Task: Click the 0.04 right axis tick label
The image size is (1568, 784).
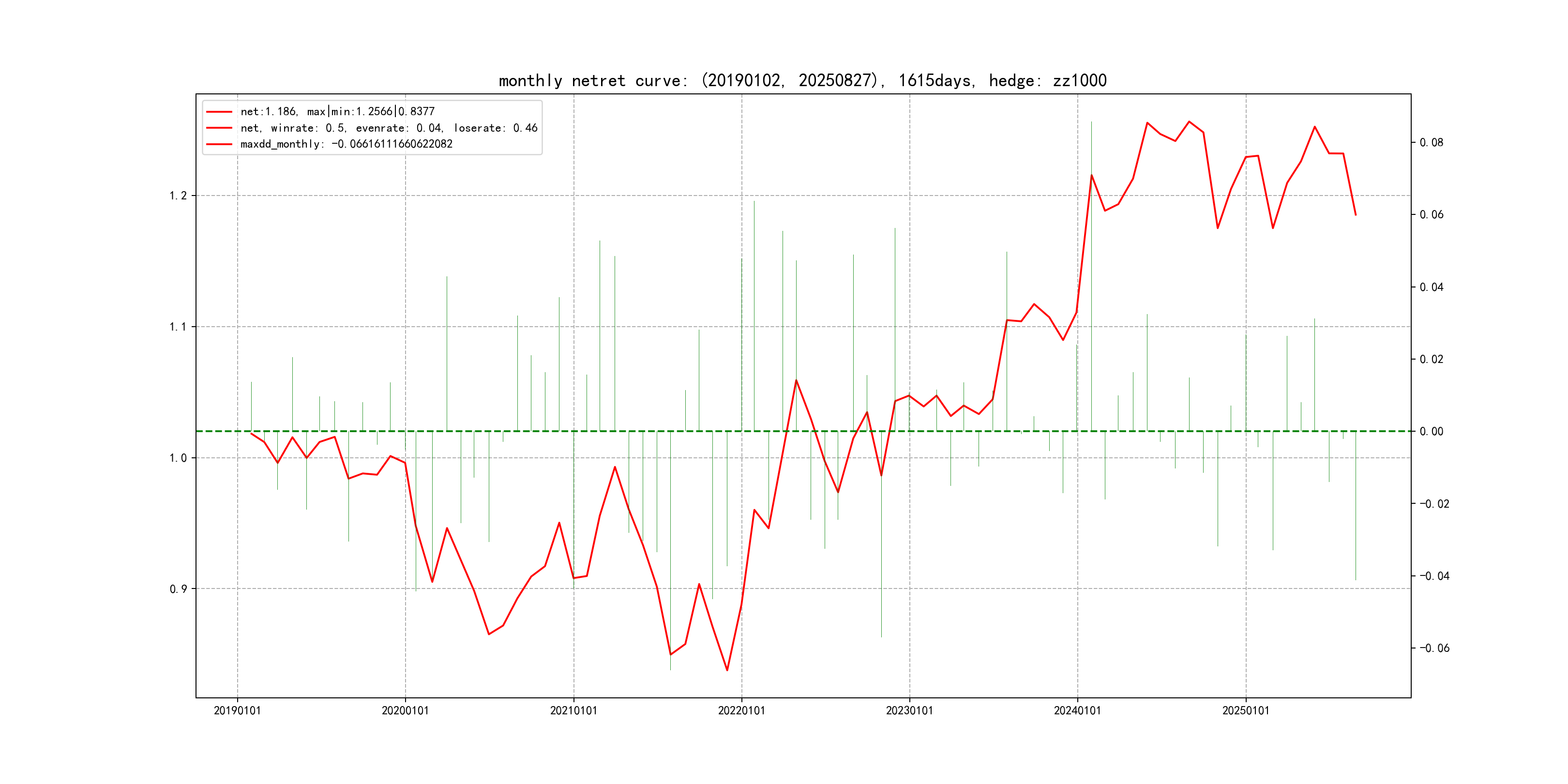Action: tap(1431, 286)
